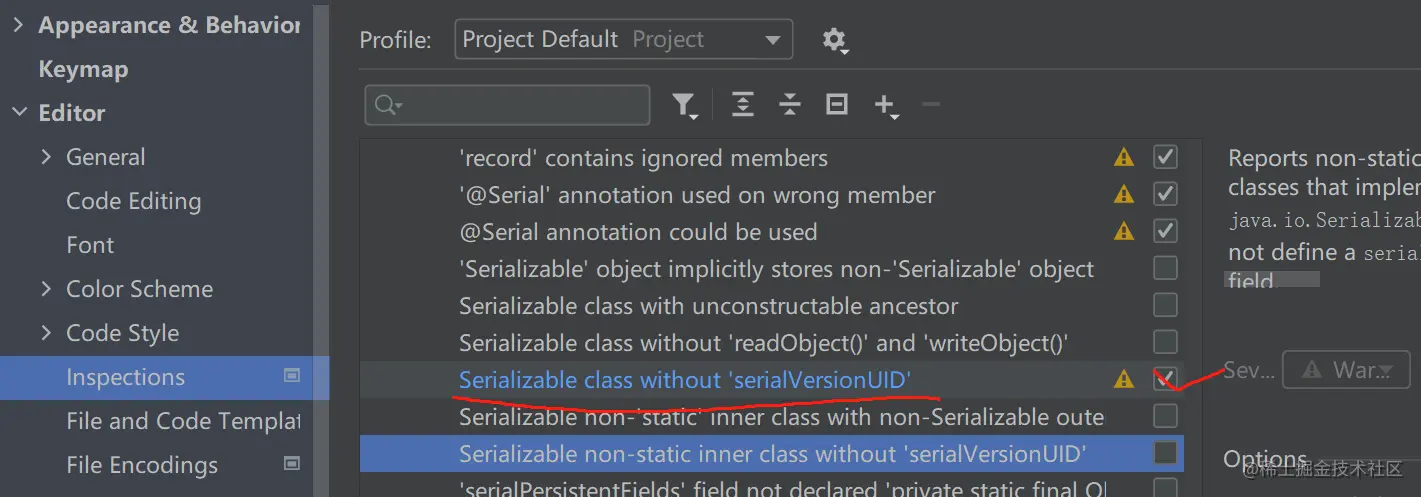Image resolution: width=1421 pixels, height=497 pixels.
Task: Open File Encodings settings page
Action: pyautogui.click(x=141, y=465)
